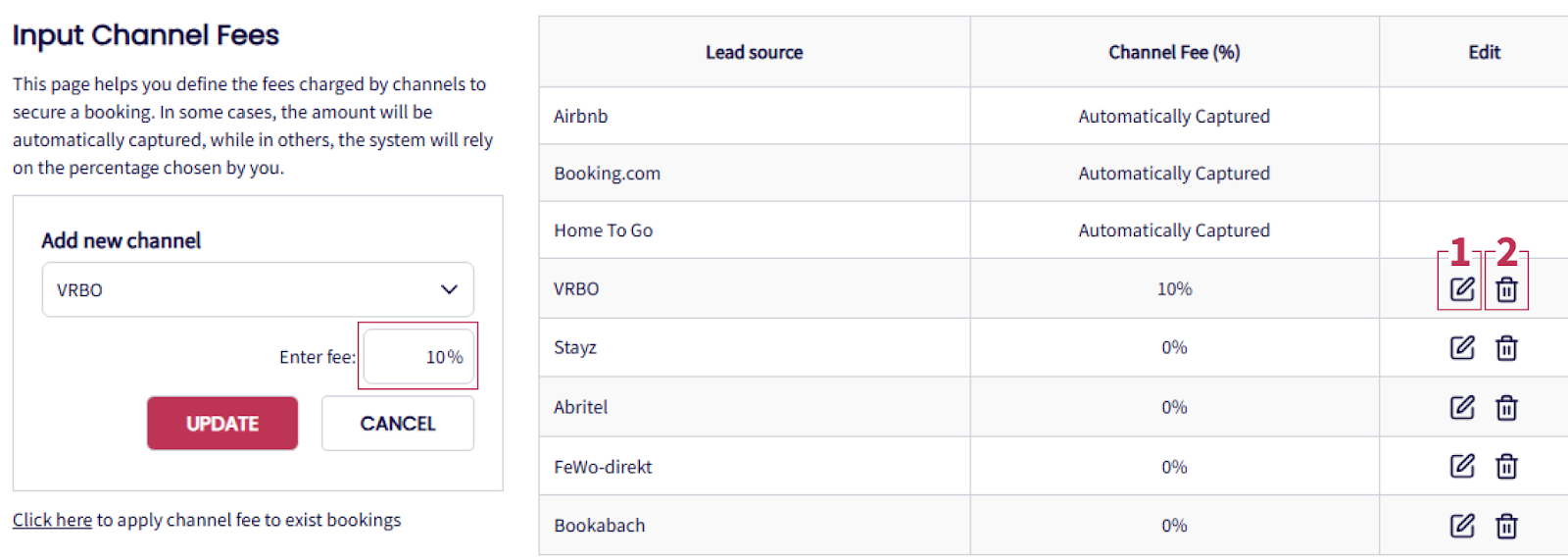
Task: Edit the FeWo-direkt channel fee
Action: (1461, 466)
